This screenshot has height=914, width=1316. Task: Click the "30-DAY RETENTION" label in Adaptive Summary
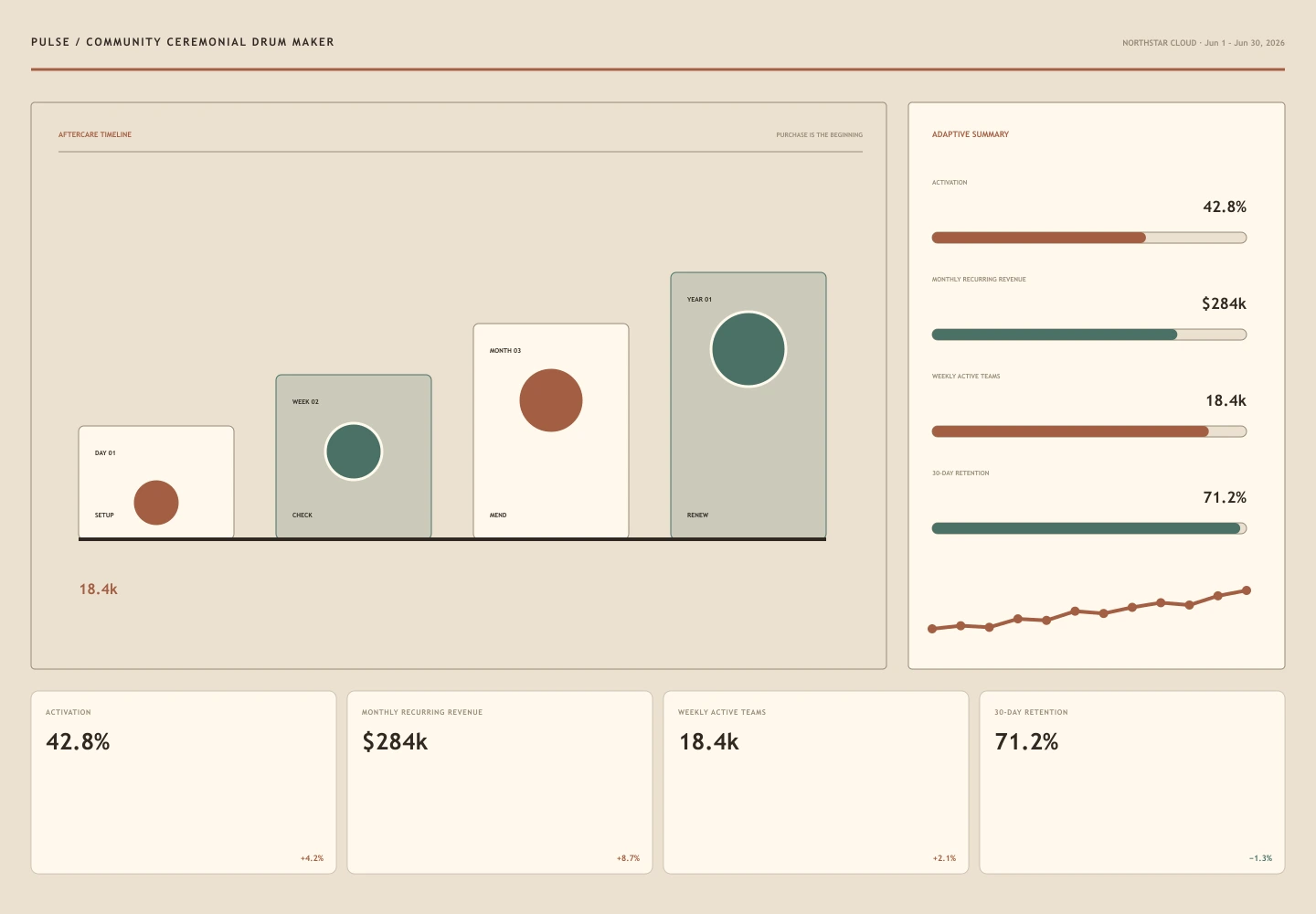pyautogui.click(x=960, y=473)
